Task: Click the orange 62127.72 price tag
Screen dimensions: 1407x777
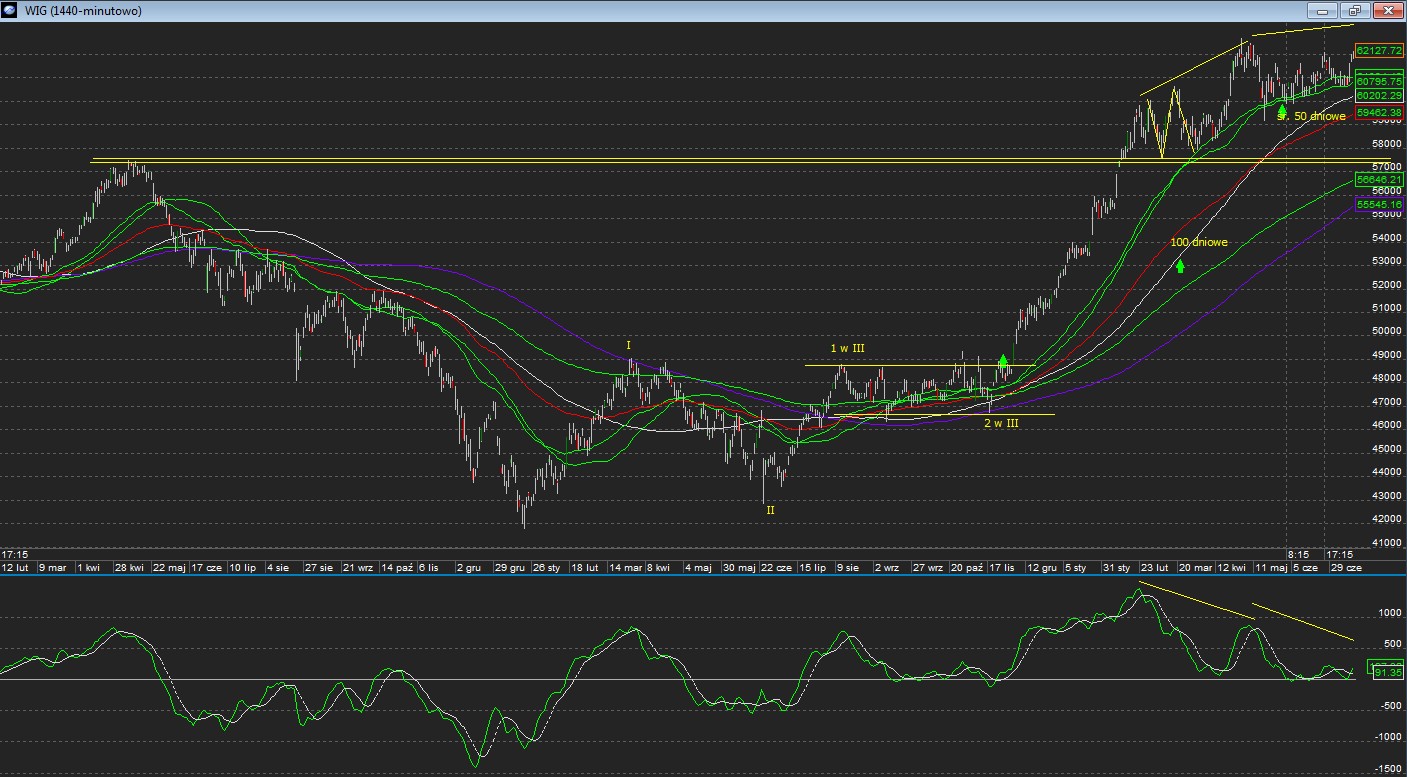Action: click(1379, 50)
